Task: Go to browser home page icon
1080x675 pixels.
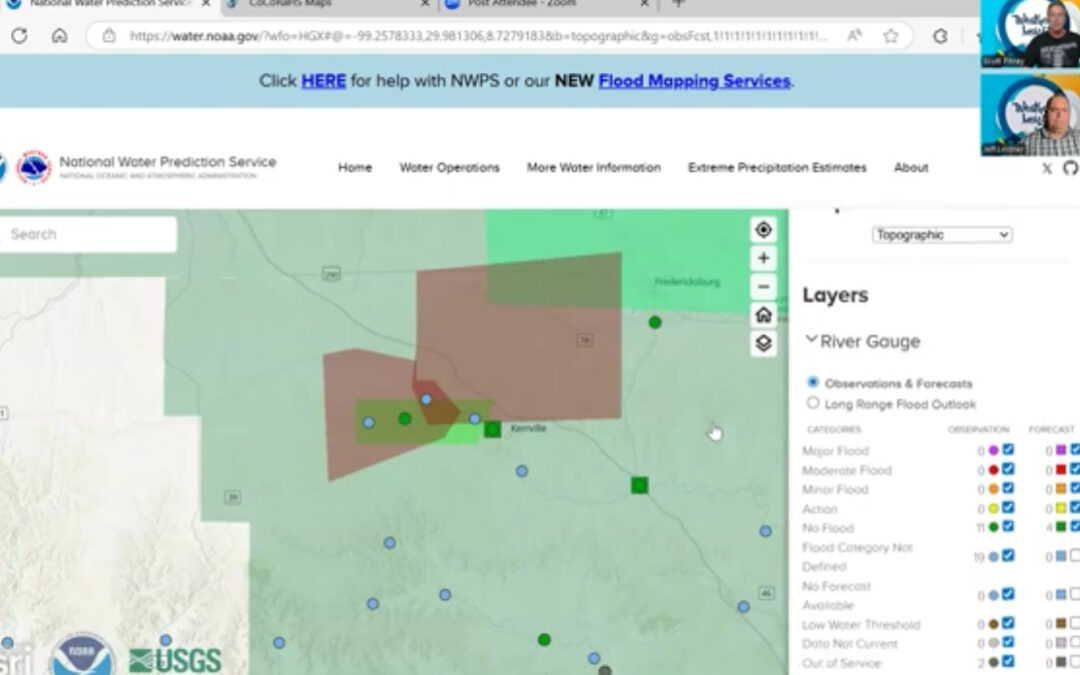Action: [59, 36]
